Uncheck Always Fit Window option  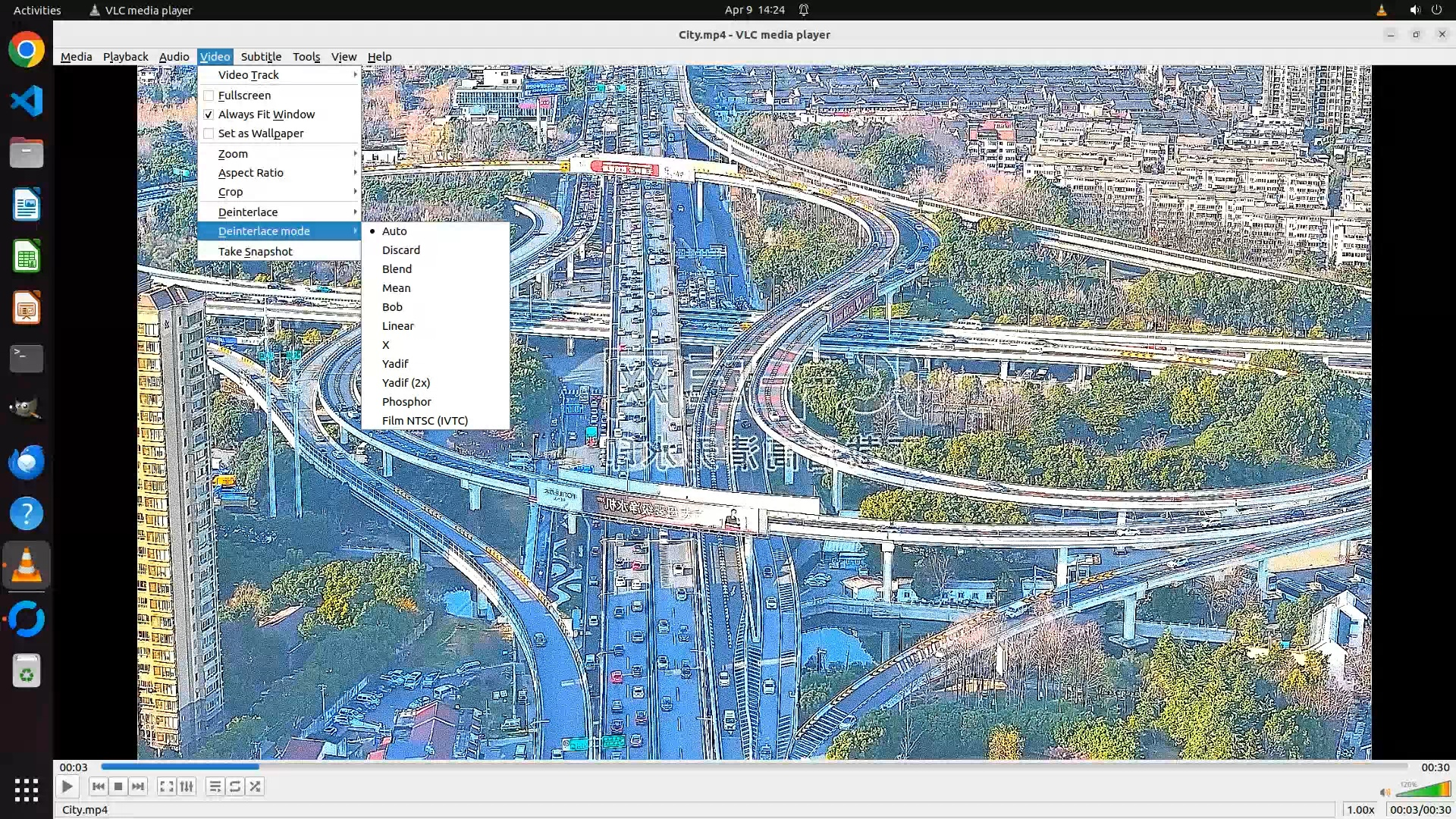pyautogui.click(x=209, y=115)
